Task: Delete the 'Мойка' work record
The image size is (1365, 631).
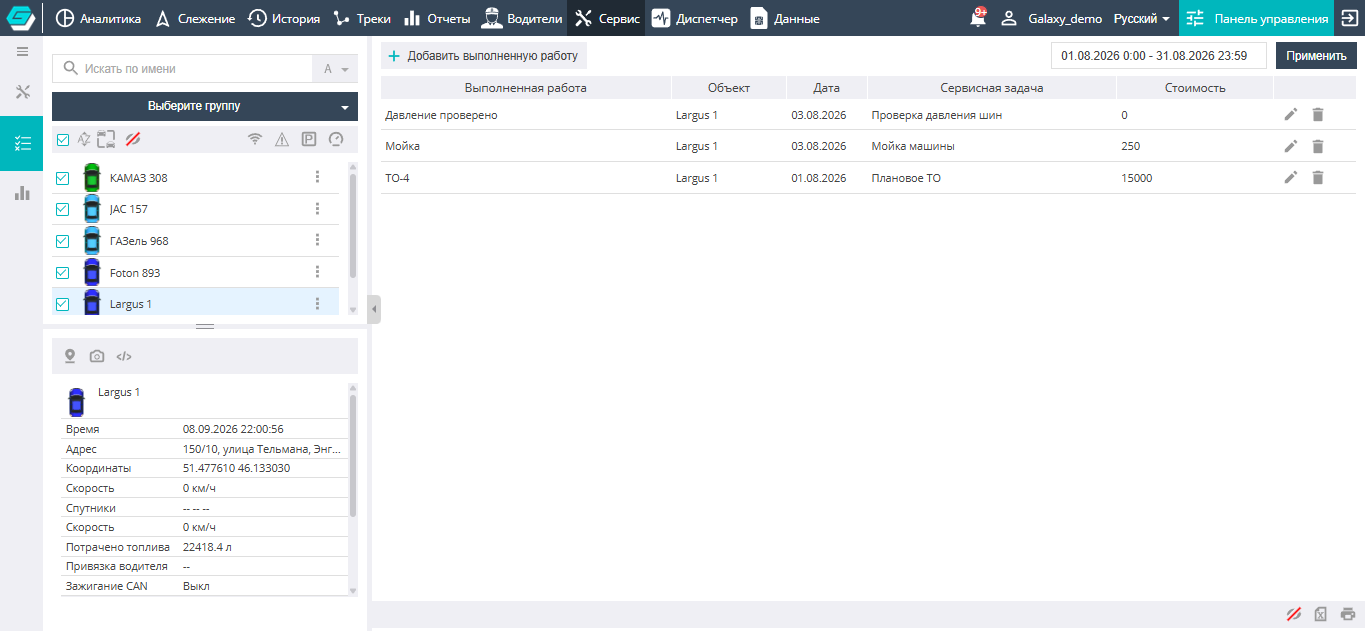Action: click(x=1318, y=146)
